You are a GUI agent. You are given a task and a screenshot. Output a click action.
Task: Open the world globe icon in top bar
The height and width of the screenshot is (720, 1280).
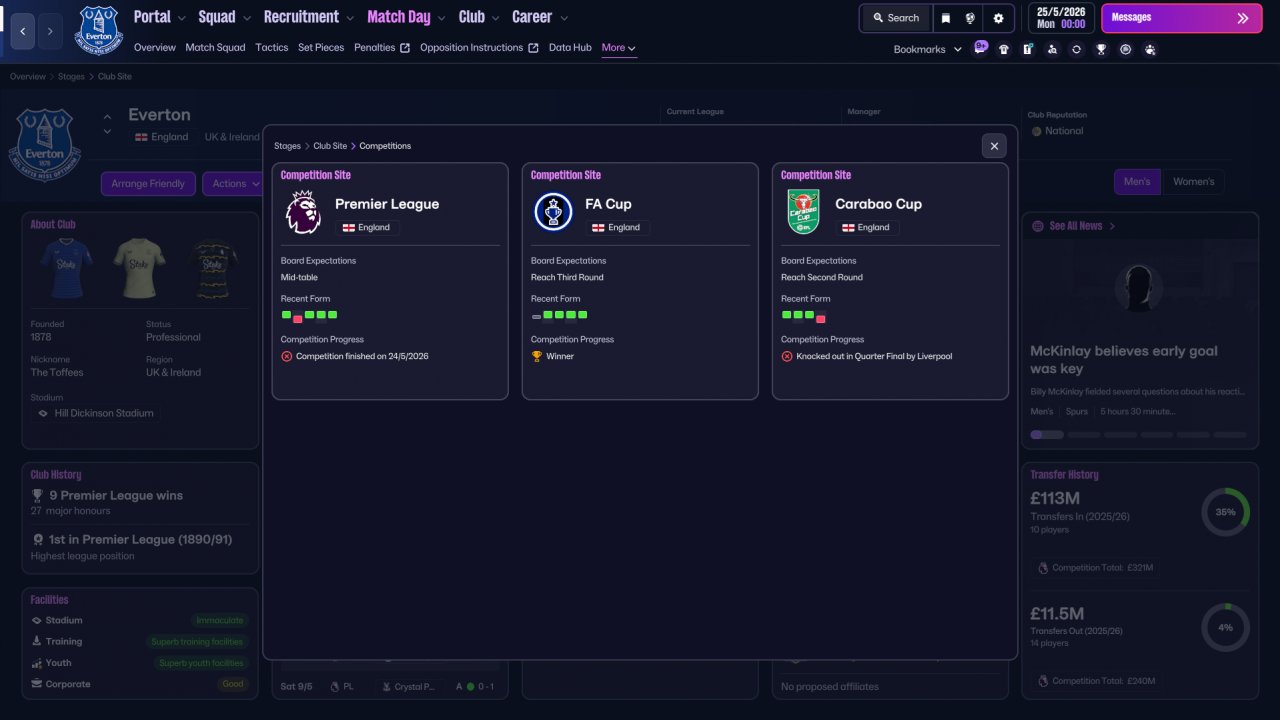(970, 18)
